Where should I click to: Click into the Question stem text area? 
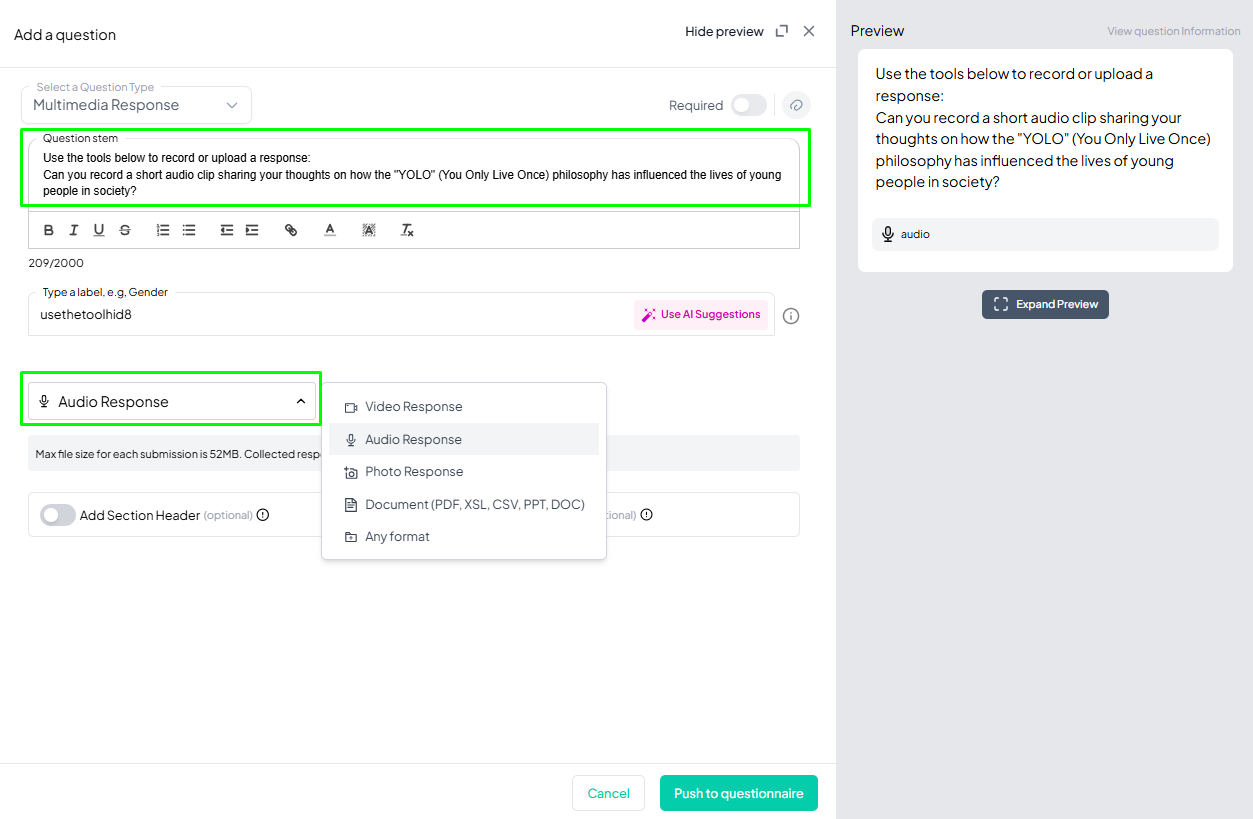click(415, 174)
